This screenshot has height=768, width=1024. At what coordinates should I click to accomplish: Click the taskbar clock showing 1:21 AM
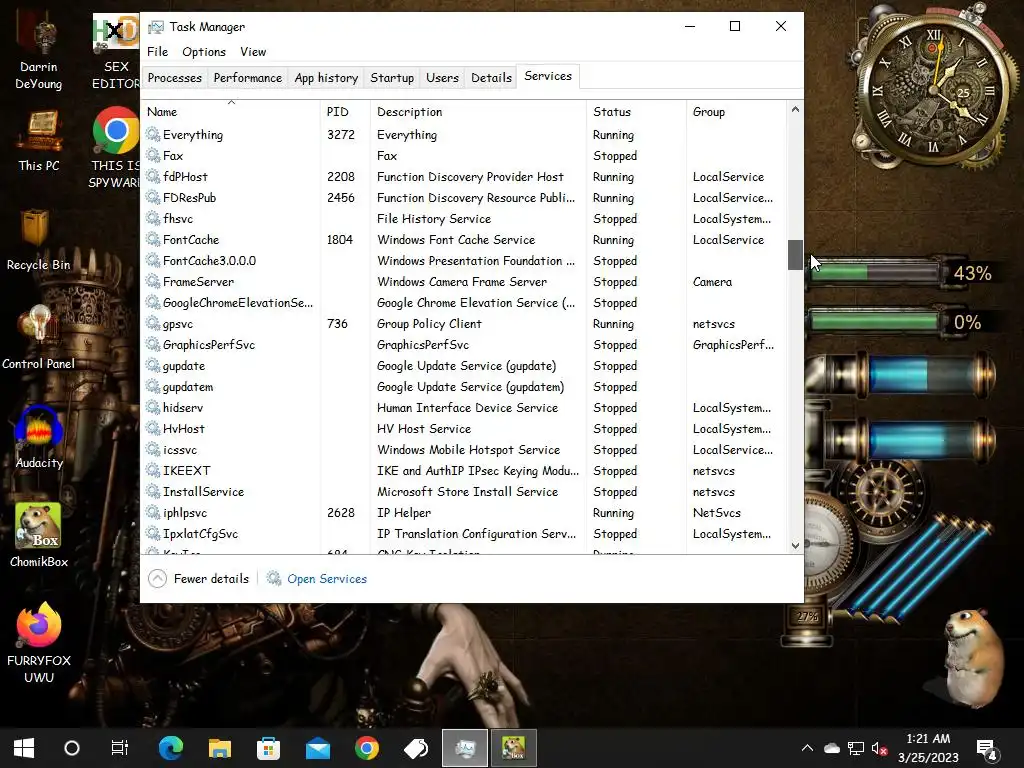pyautogui.click(x=928, y=748)
